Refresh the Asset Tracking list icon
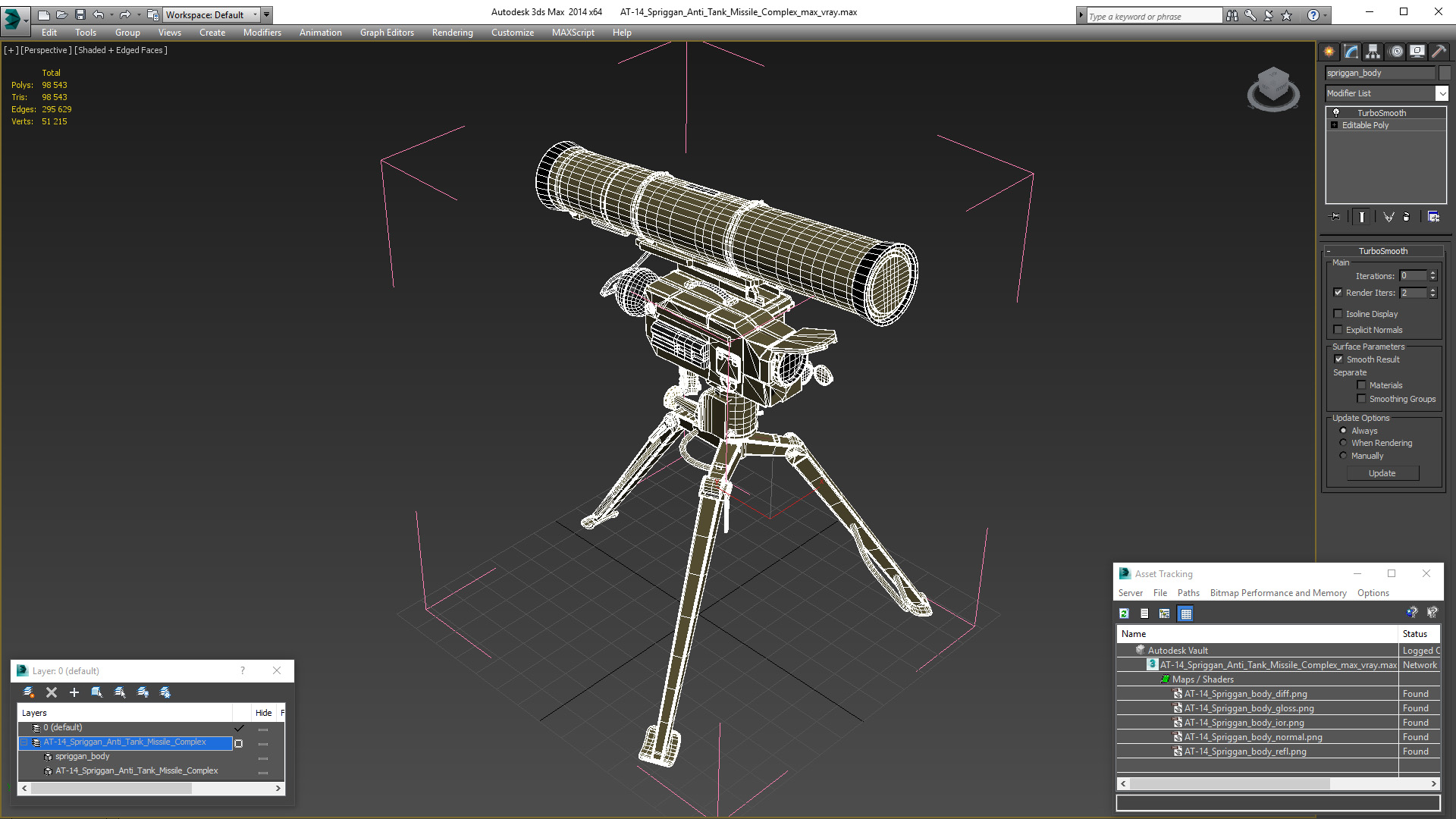 (1124, 613)
